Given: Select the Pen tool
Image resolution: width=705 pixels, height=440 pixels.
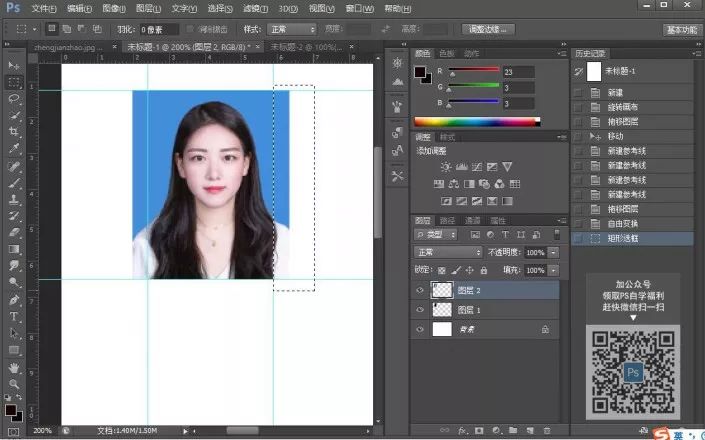Looking at the screenshot, I should [x=14, y=299].
